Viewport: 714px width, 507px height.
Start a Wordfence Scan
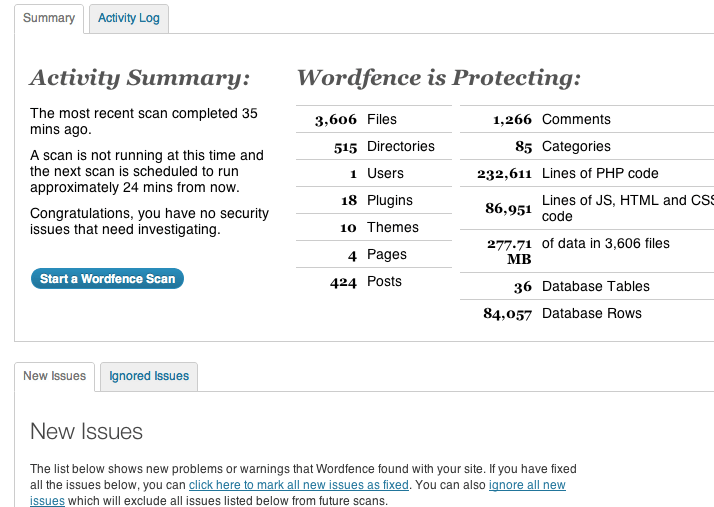(107, 278)
